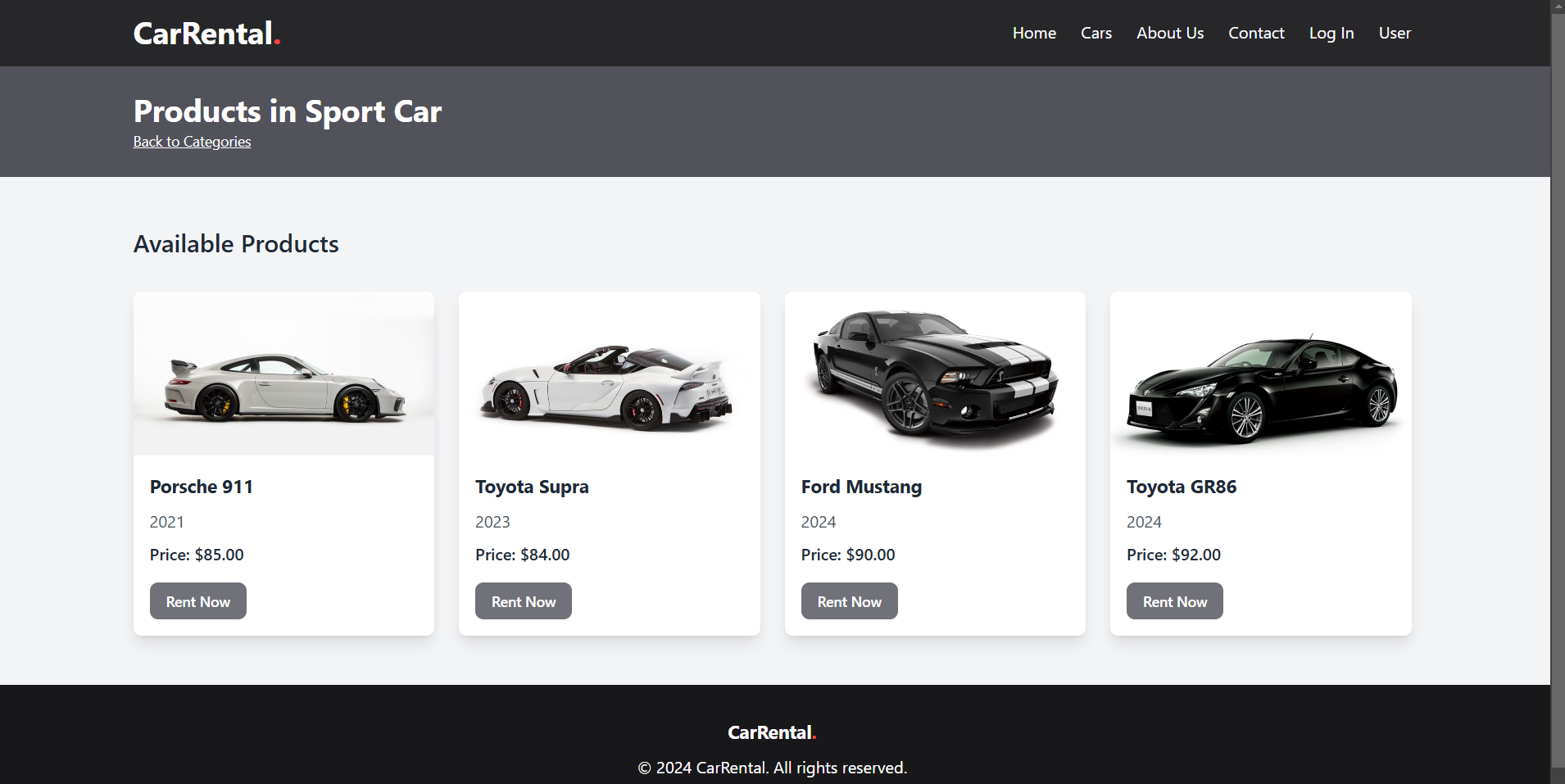Click the page vertical scrollbar
This screenshot has height=784, width=1565.
click(1558, 392)
